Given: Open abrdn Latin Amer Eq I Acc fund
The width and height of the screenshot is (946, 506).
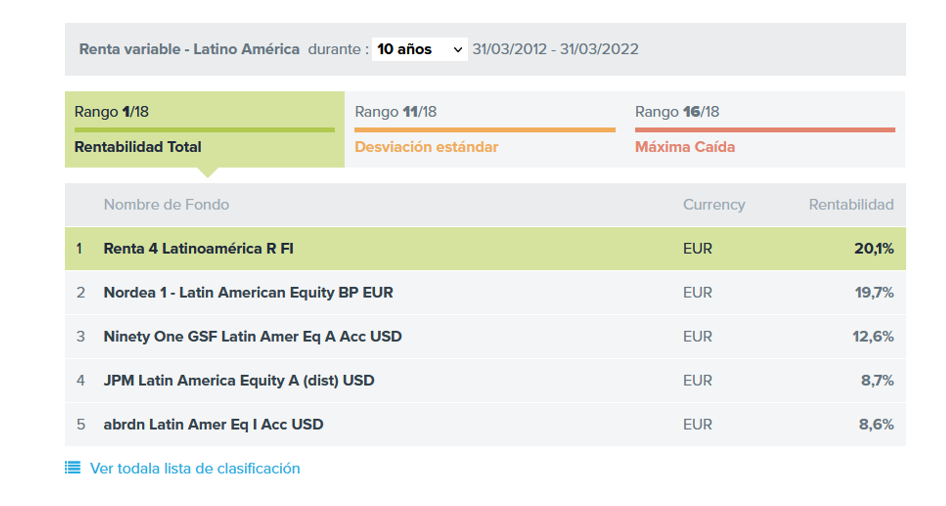Looking at the screenshot, I should click(214, 425).
